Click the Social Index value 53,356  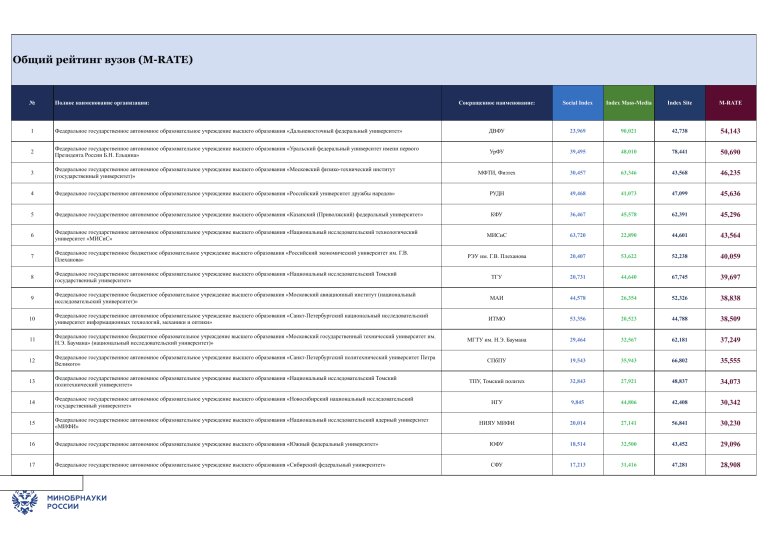pyautogui.click(x=577, y=319)
